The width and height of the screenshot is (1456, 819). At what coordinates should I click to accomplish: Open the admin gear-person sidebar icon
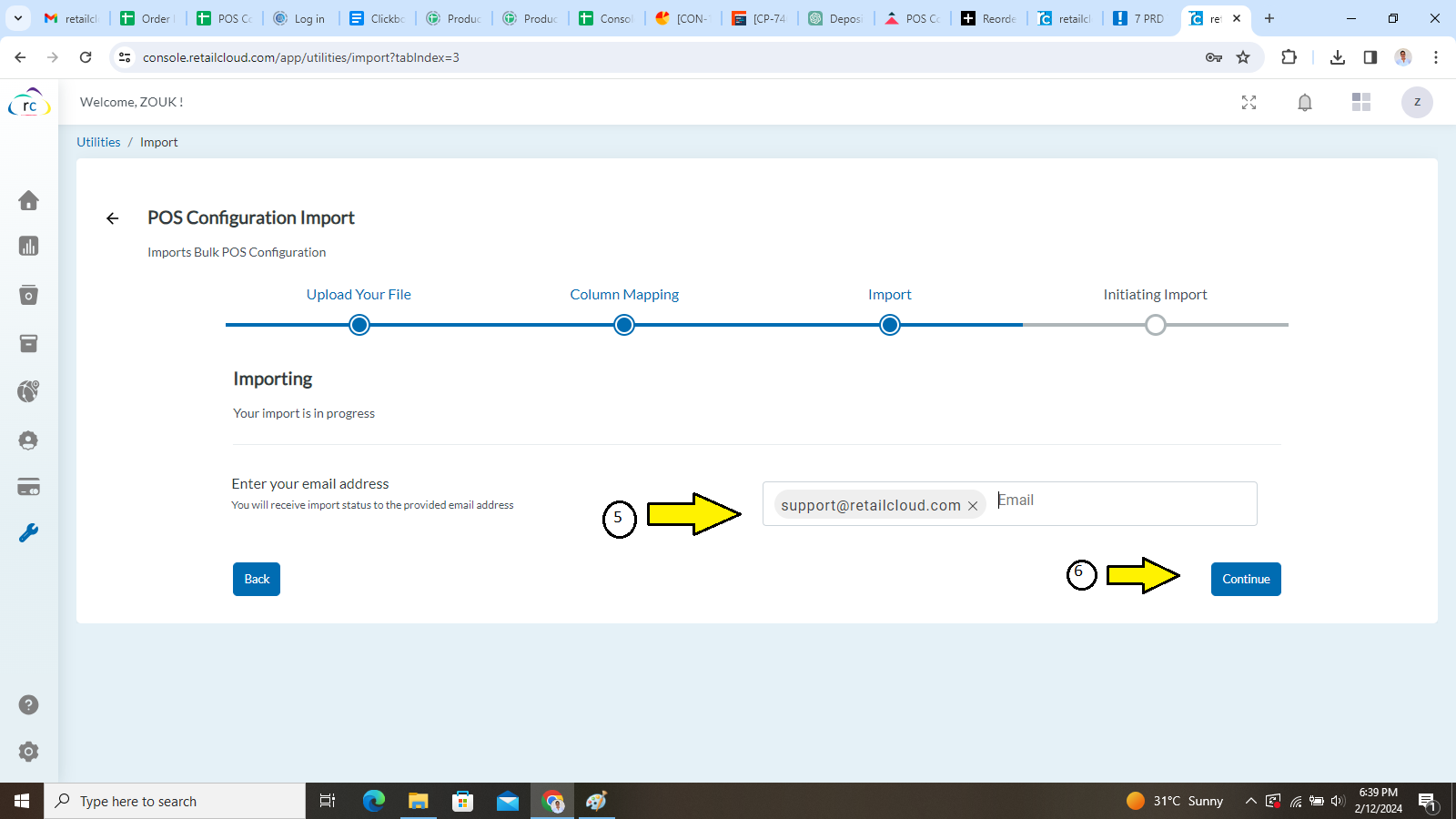point(28,440)
